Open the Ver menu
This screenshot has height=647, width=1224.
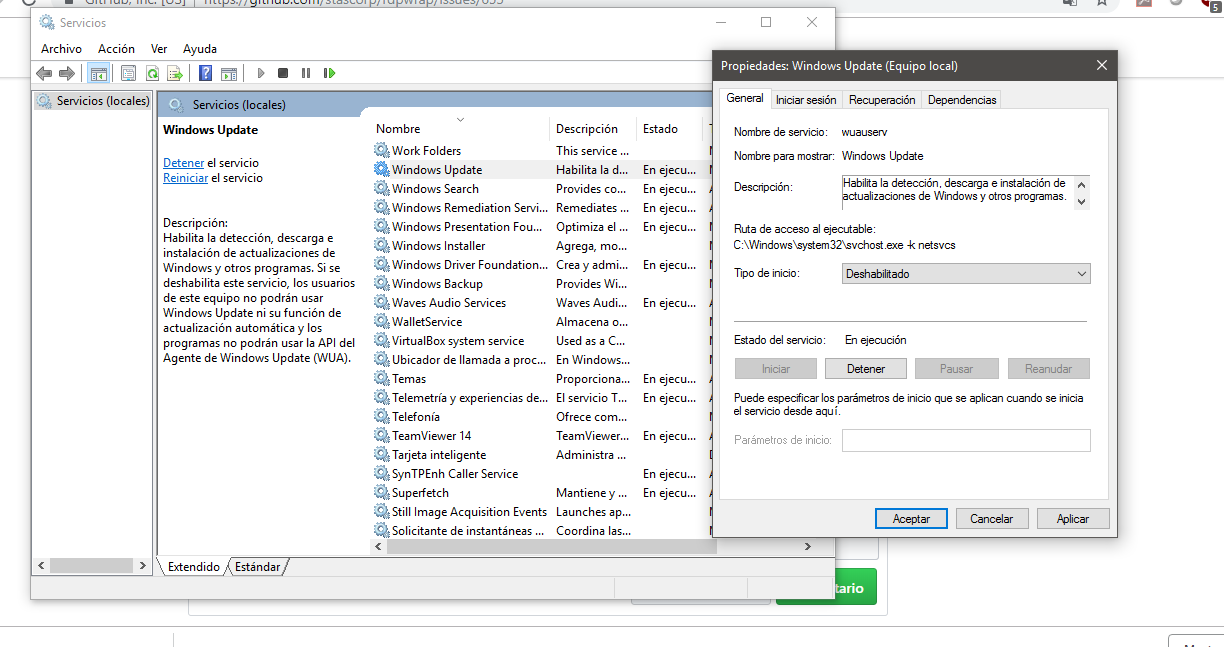pos(159,48)
